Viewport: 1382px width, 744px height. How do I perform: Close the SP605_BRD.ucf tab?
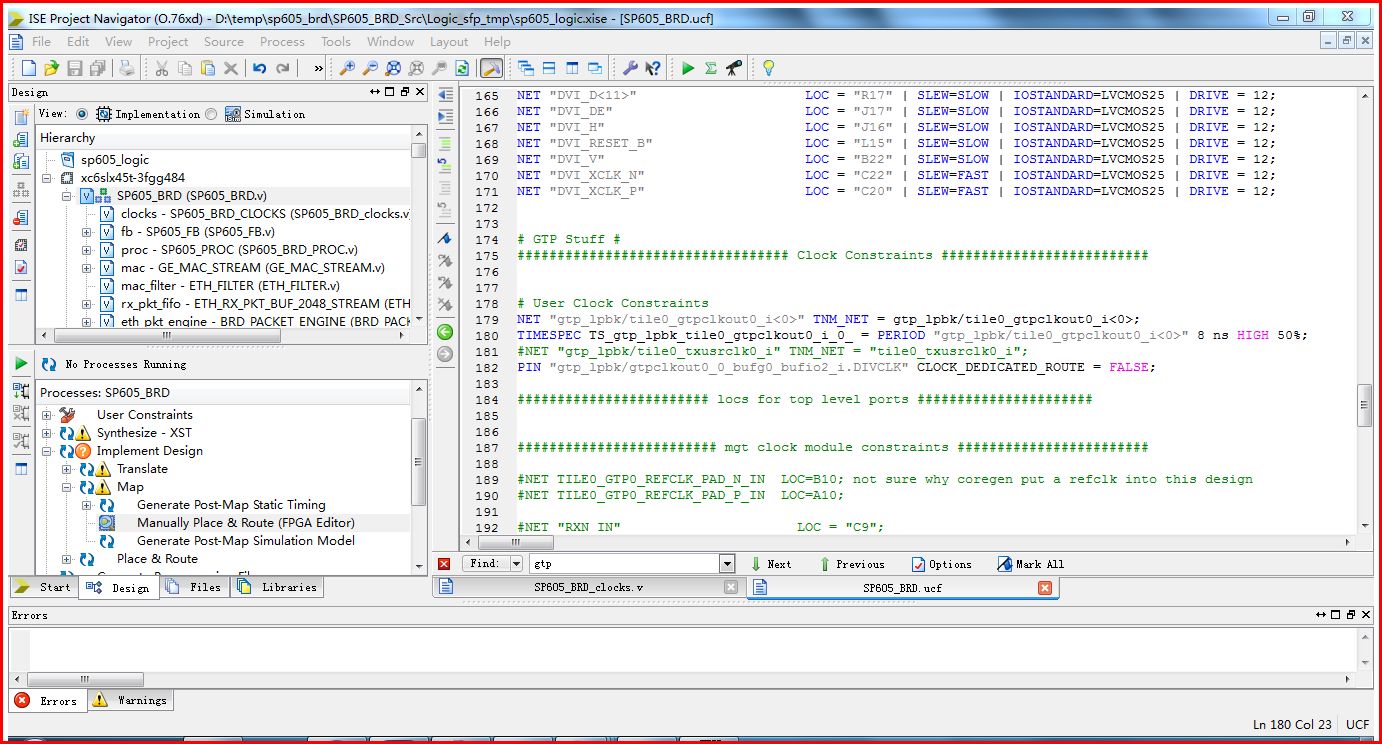click(x=1045, y=588)
